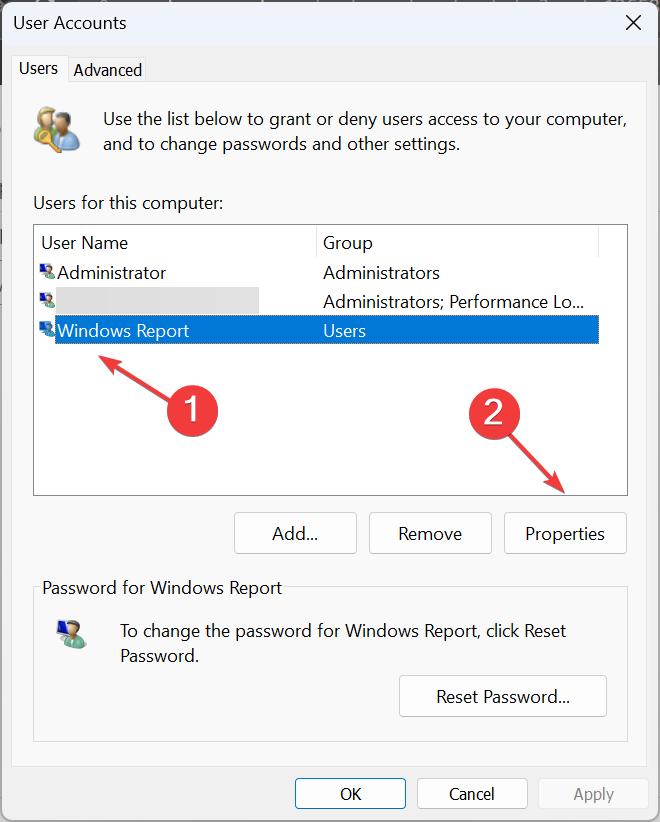This screenshot has width=660, height=822.
Task: Select the Users tab
Action: point(39,69)
